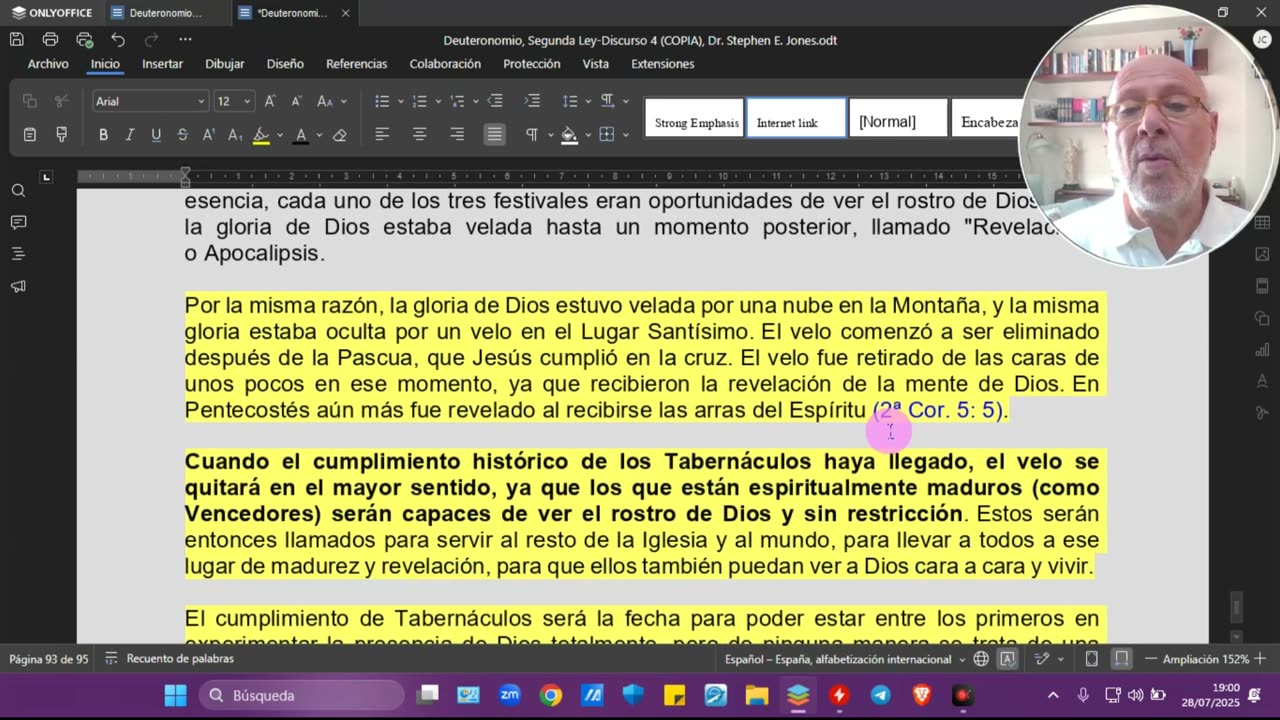Copy style with paint roller icon
The width and height of the screenshot is (1280, 720).
[x=61, y=134]
